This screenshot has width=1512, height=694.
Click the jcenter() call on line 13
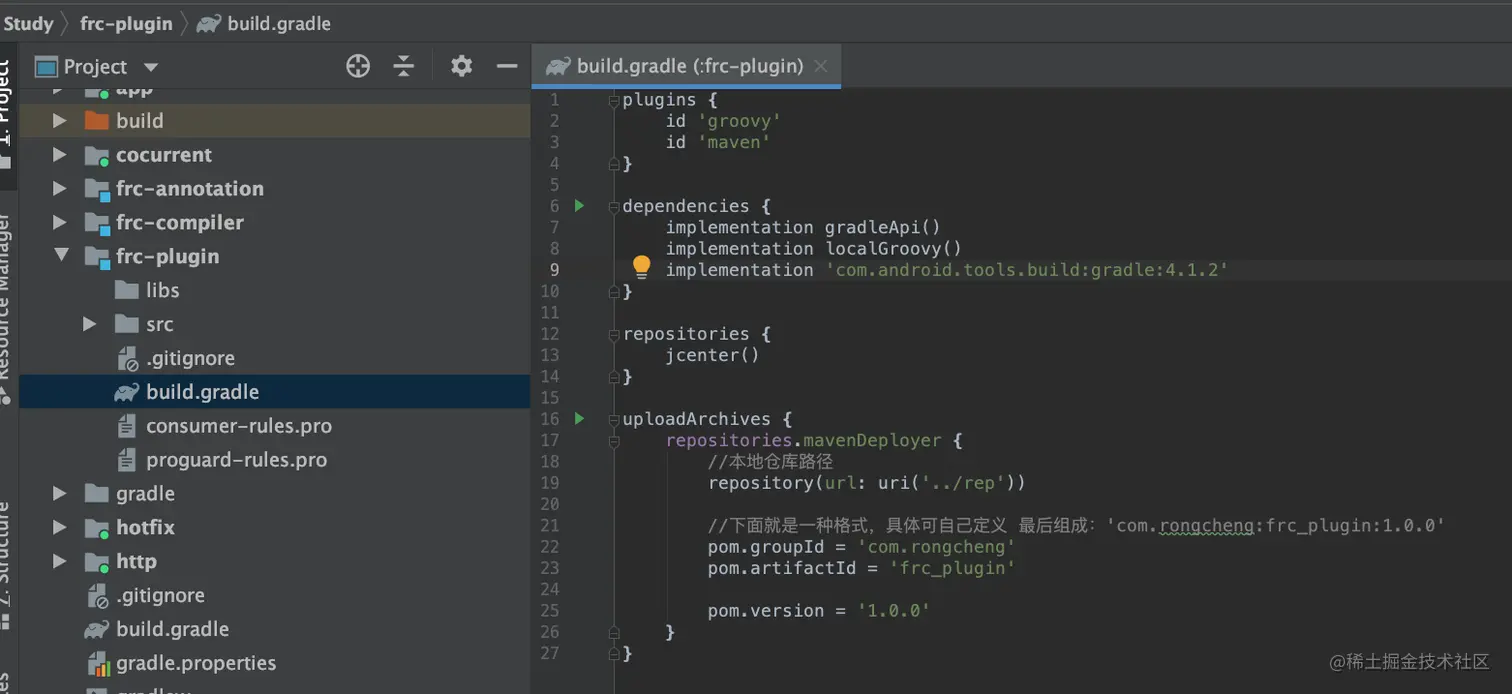713,355
